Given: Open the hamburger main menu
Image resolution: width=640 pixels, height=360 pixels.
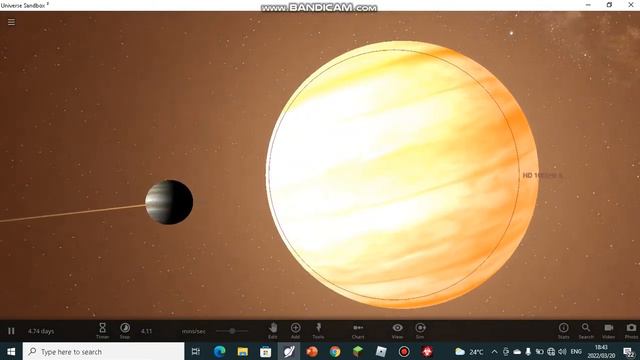Looking at the screenshot, I should [11, 22].
